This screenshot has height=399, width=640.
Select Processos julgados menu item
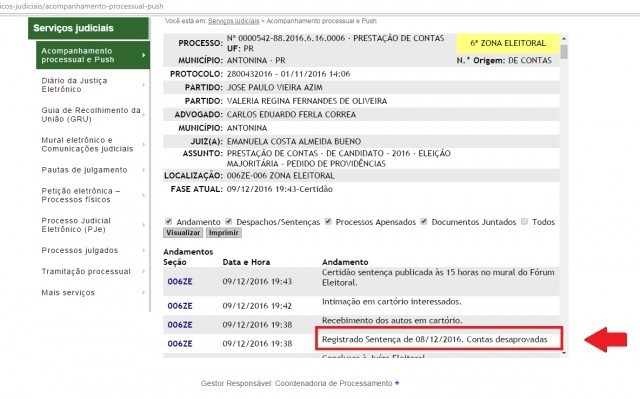80,250
